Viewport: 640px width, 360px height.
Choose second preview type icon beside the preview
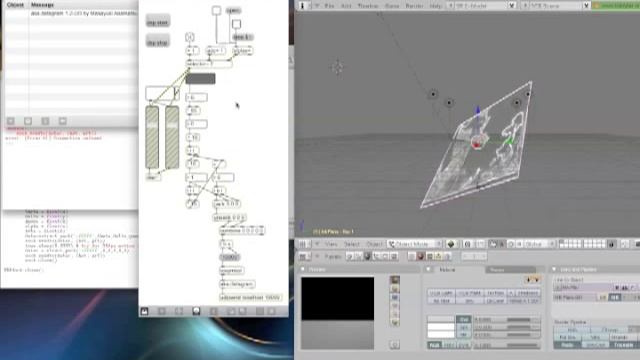click(395, 289)
